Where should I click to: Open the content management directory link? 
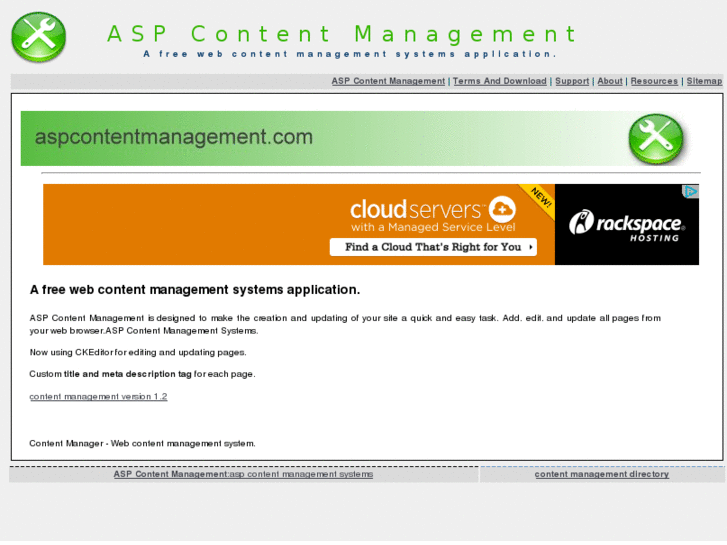[x=602, y=474]
